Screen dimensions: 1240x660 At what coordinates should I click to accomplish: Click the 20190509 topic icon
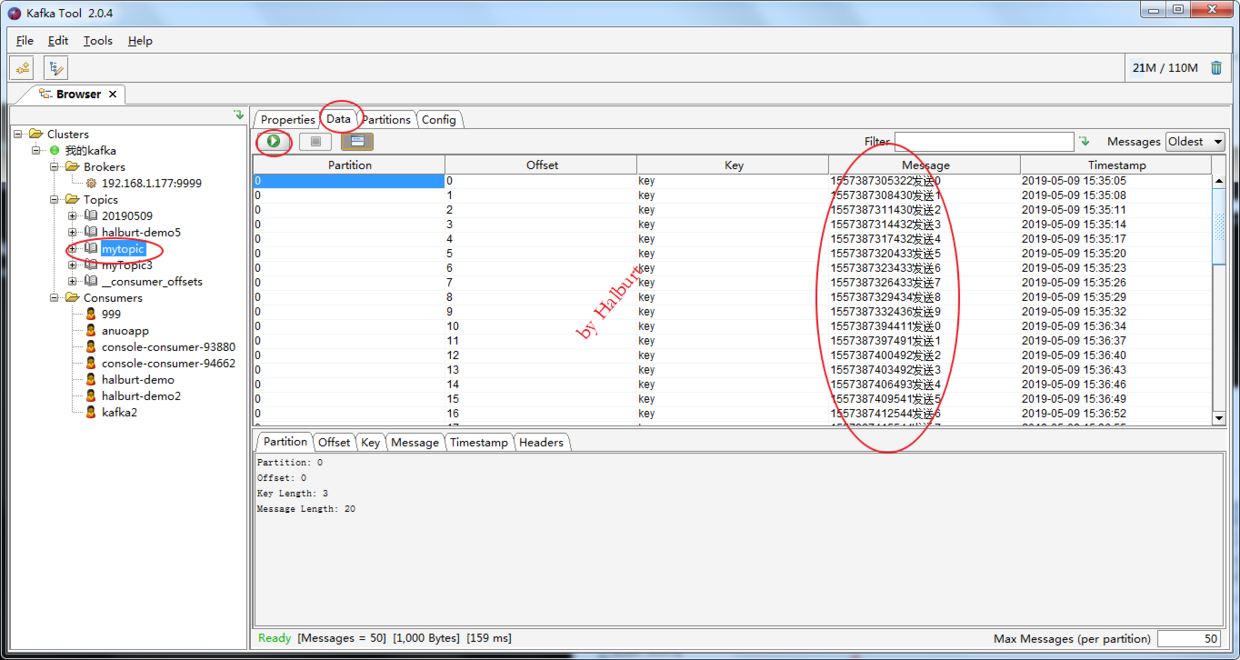(x=90, y=216)
